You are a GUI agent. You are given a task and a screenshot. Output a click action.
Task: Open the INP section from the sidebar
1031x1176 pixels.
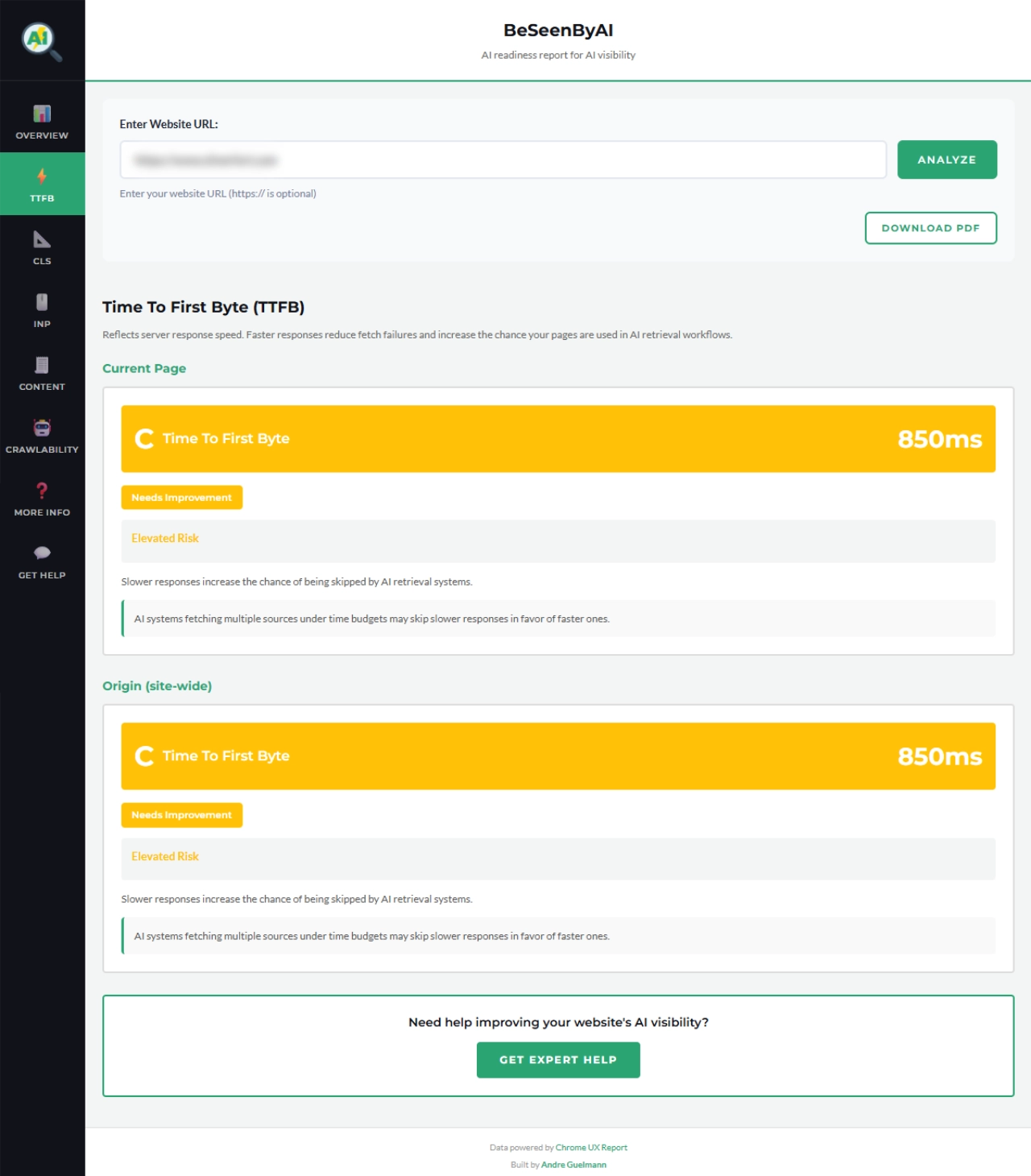tap(41, 302)
